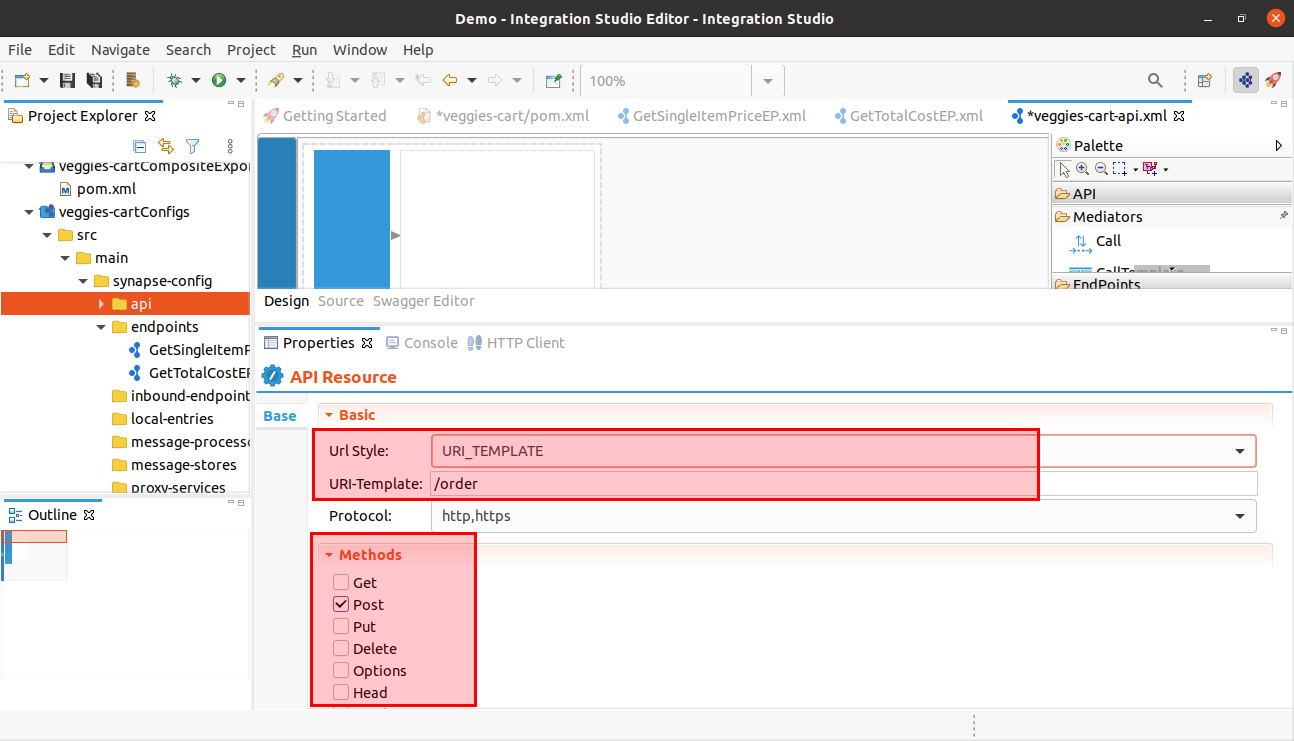Collapse the Methods section
The height and width of the screenshot is (741, 1294).
[328, 555]
